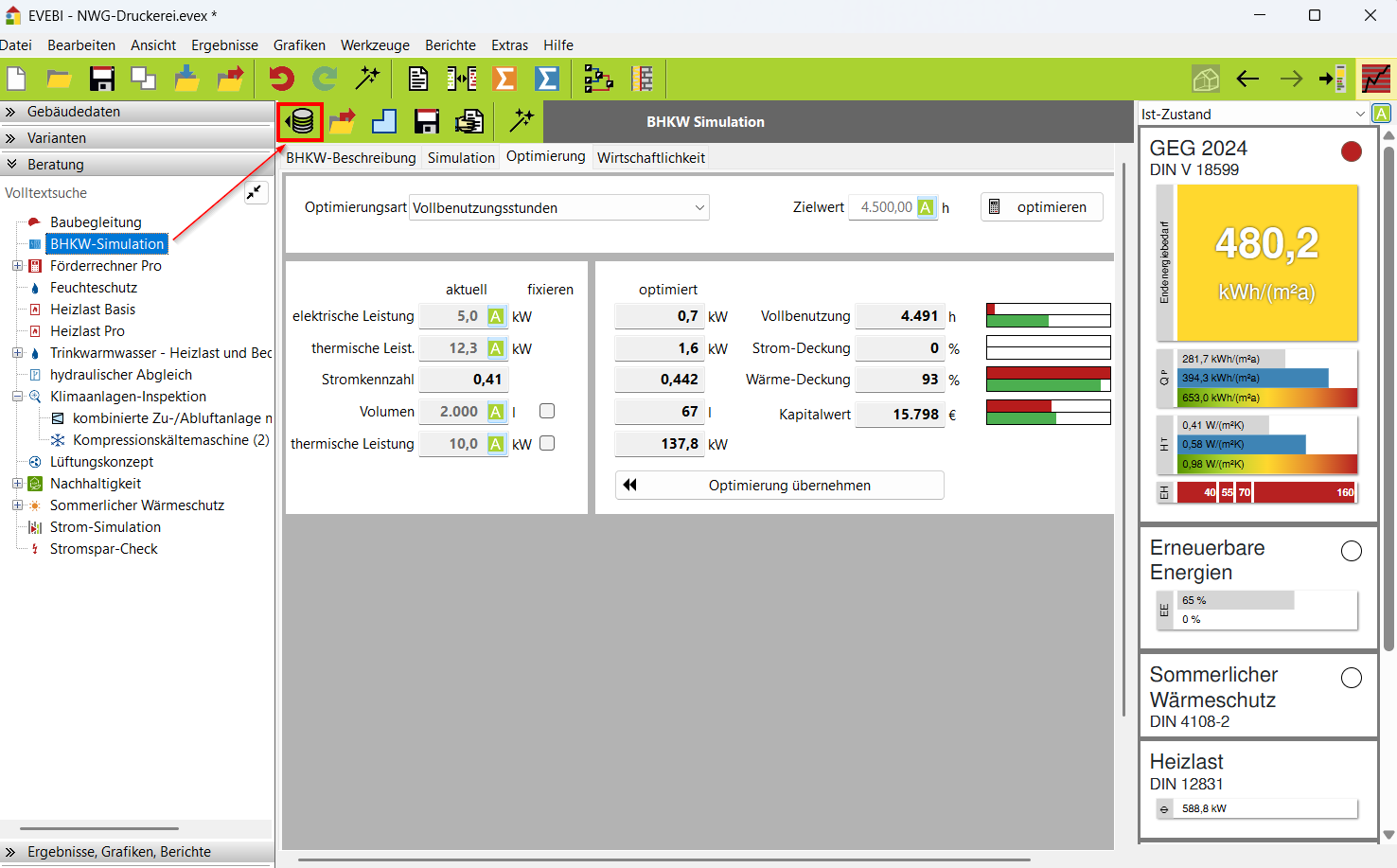Viewport: 1397px width, 868px height.
Task: Click the black floppy disk in main toolbar
Action: click(101, 79)
